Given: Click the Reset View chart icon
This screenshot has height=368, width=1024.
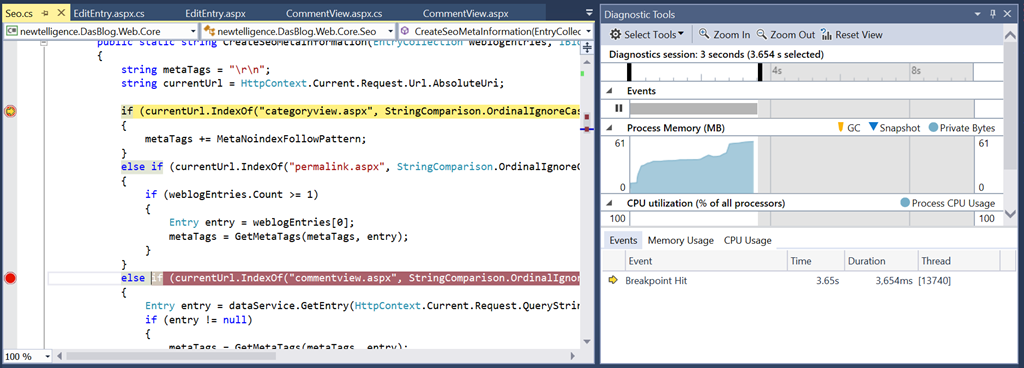Looking at the screenshot, I should (826, 35).
